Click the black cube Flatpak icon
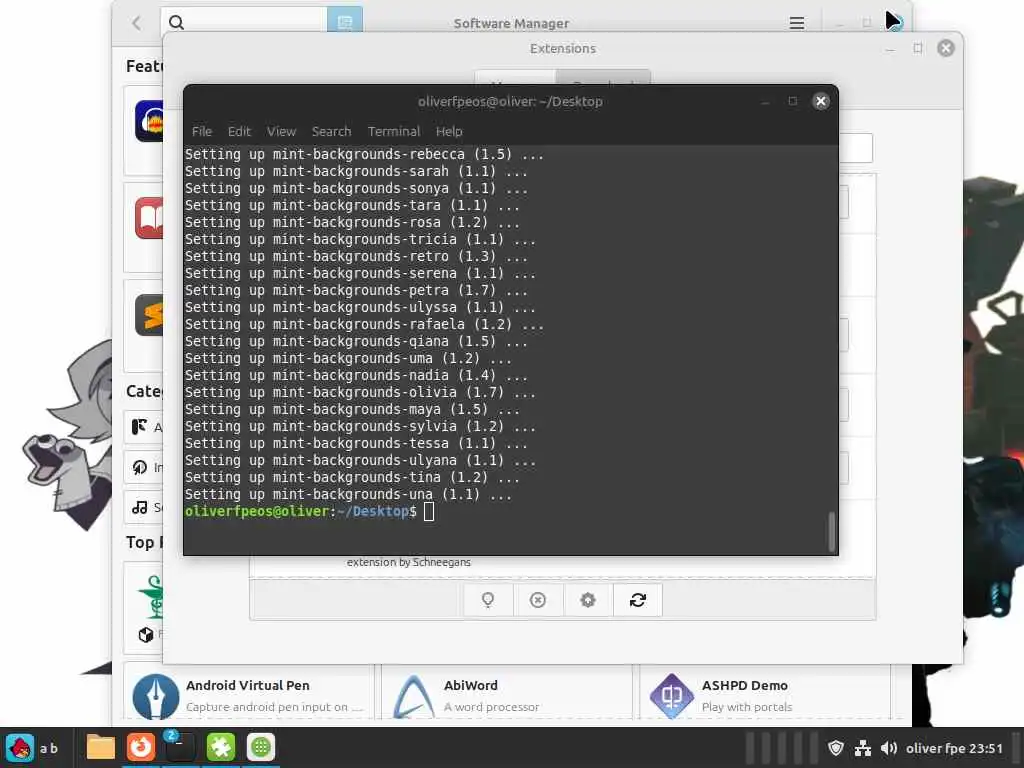The width and height of the screenshot is (1024, 768). point(146,634)
